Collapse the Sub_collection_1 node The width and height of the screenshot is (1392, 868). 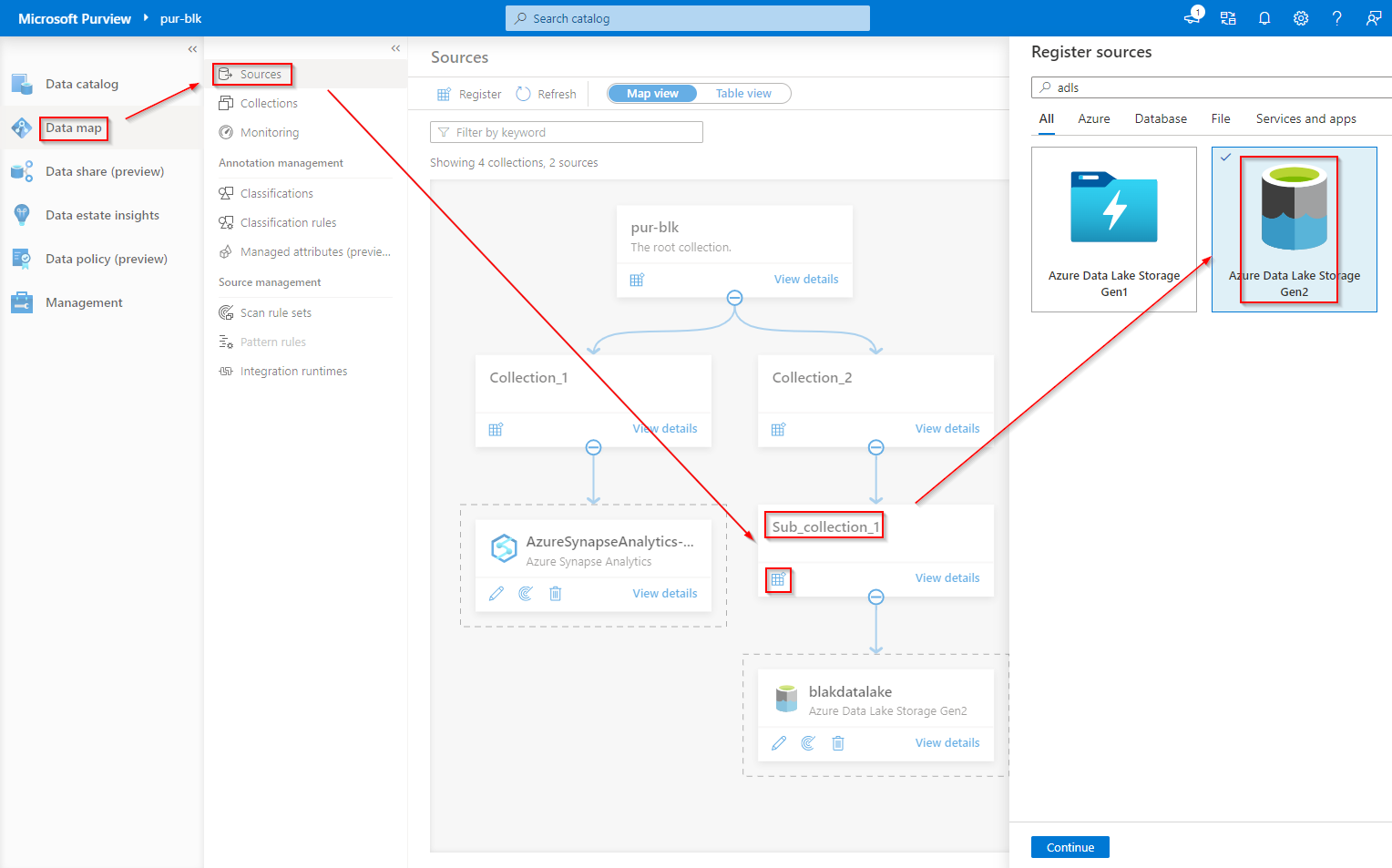coord(876,597)
